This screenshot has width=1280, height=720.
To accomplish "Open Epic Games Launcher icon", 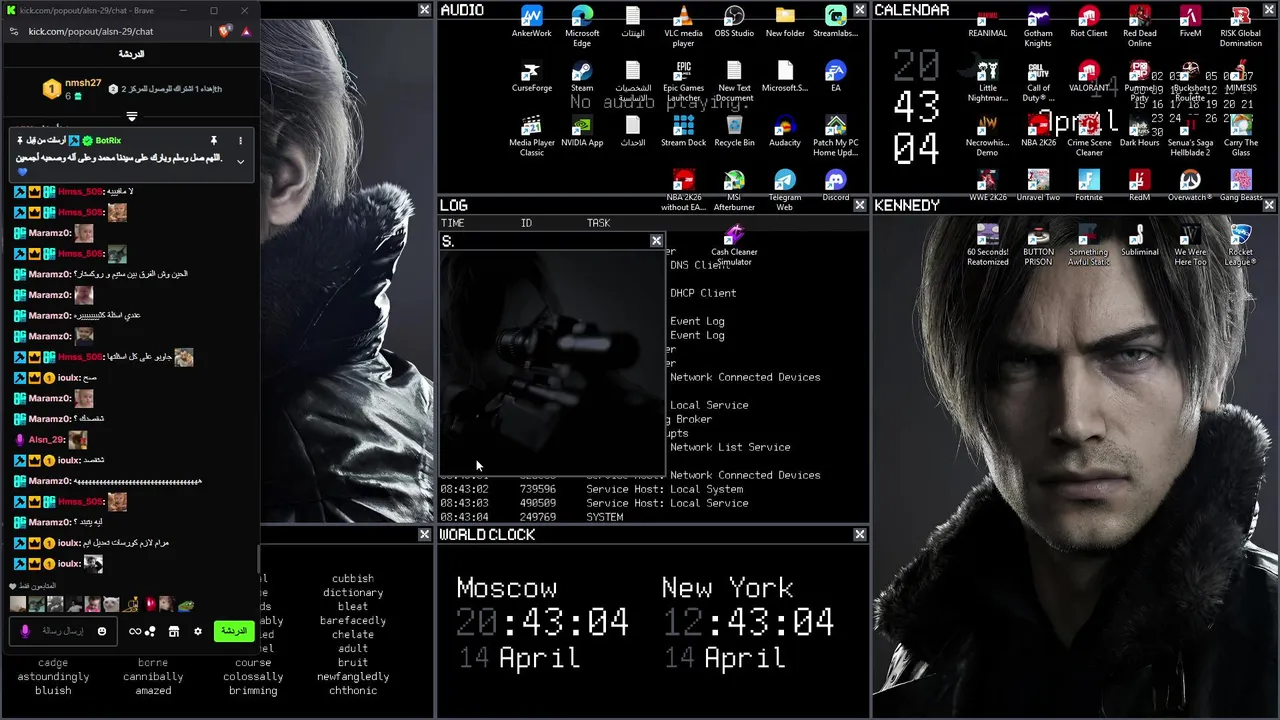I will 683,81.
